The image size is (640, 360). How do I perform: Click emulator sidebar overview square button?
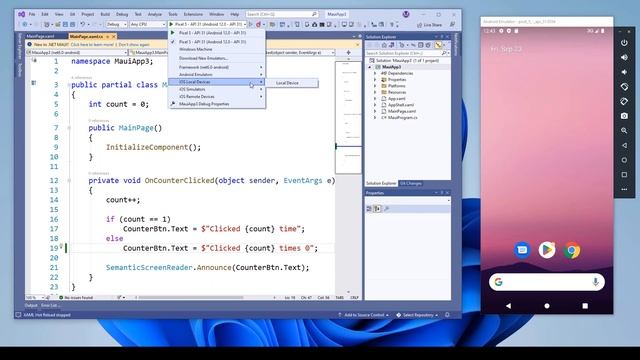tap(624, 175)
